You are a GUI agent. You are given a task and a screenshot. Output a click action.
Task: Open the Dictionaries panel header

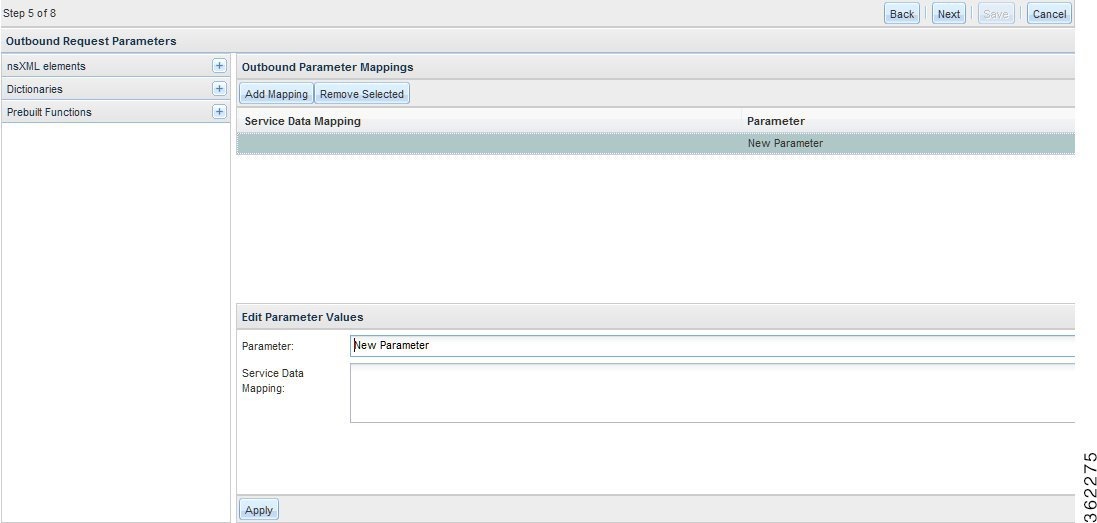115,89
